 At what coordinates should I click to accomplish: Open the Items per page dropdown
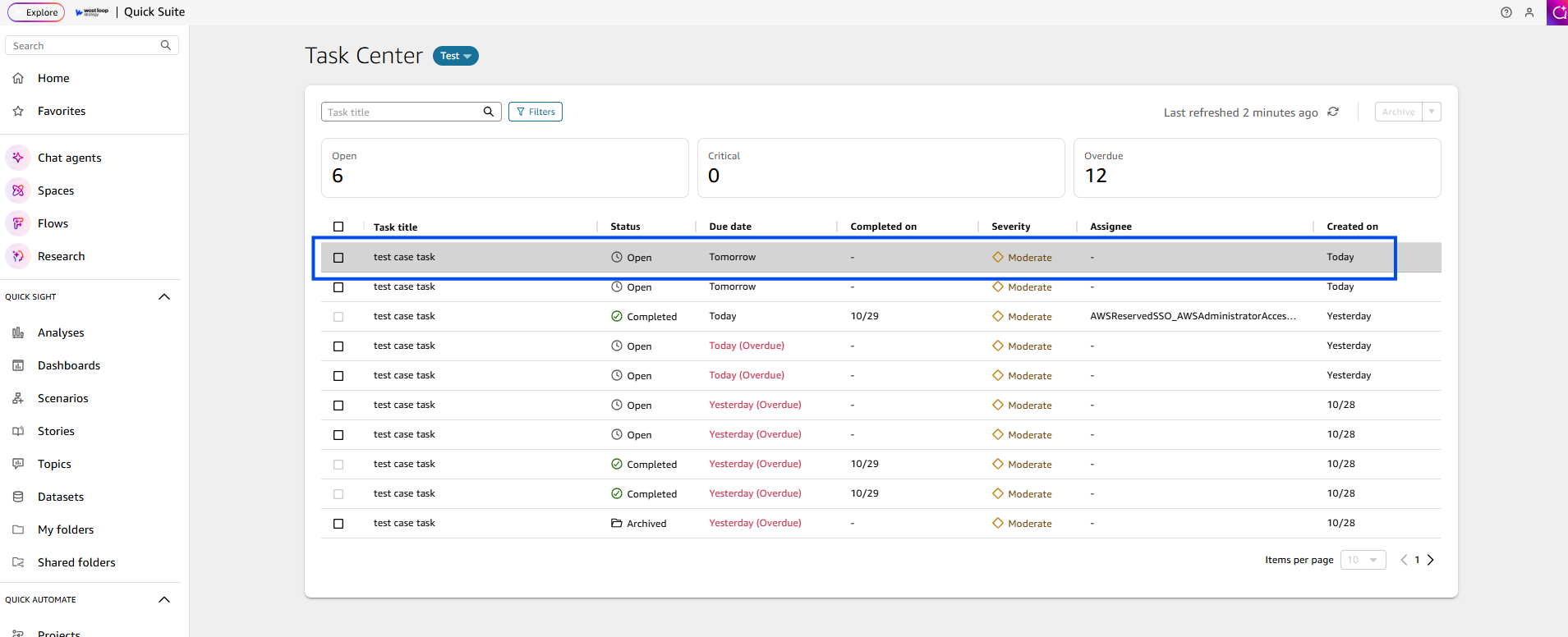pos(1363,560)
